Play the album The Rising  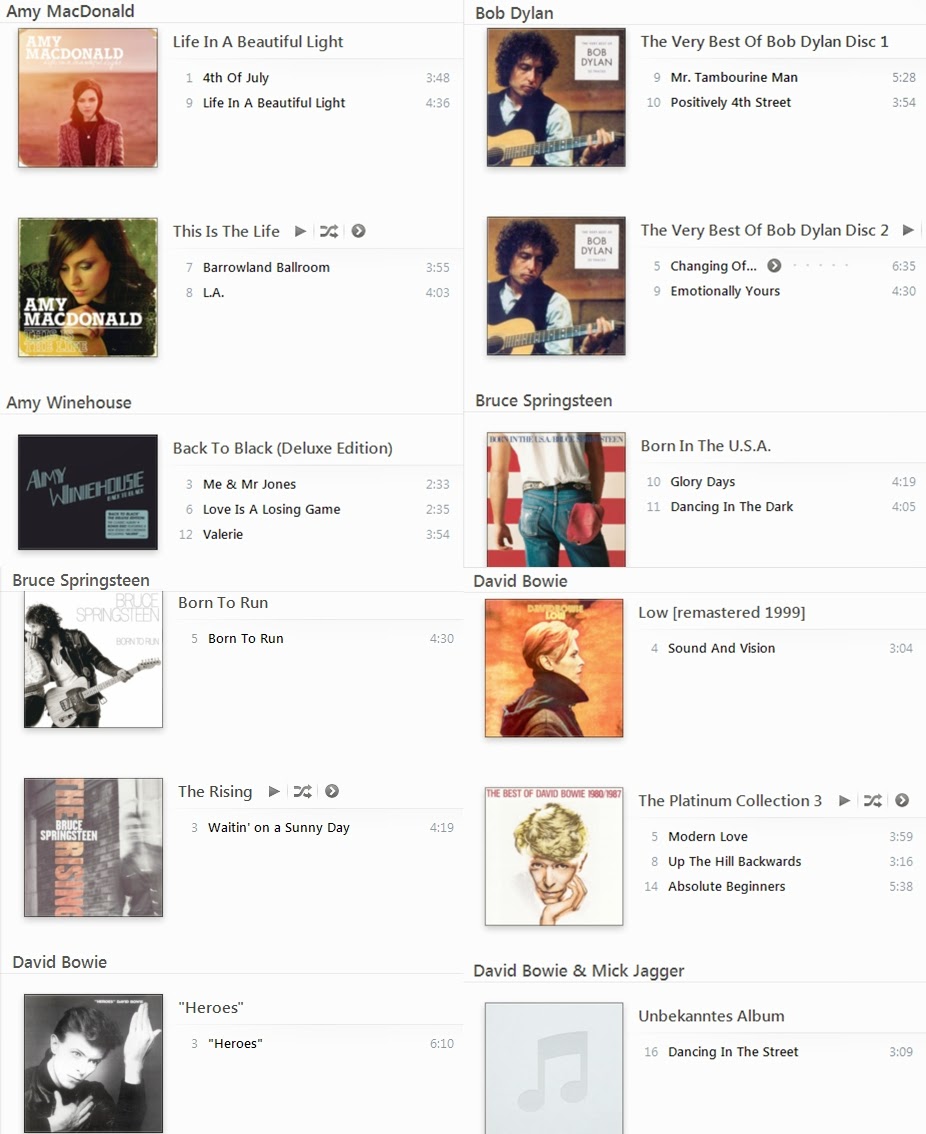click(x=274, y=791)
